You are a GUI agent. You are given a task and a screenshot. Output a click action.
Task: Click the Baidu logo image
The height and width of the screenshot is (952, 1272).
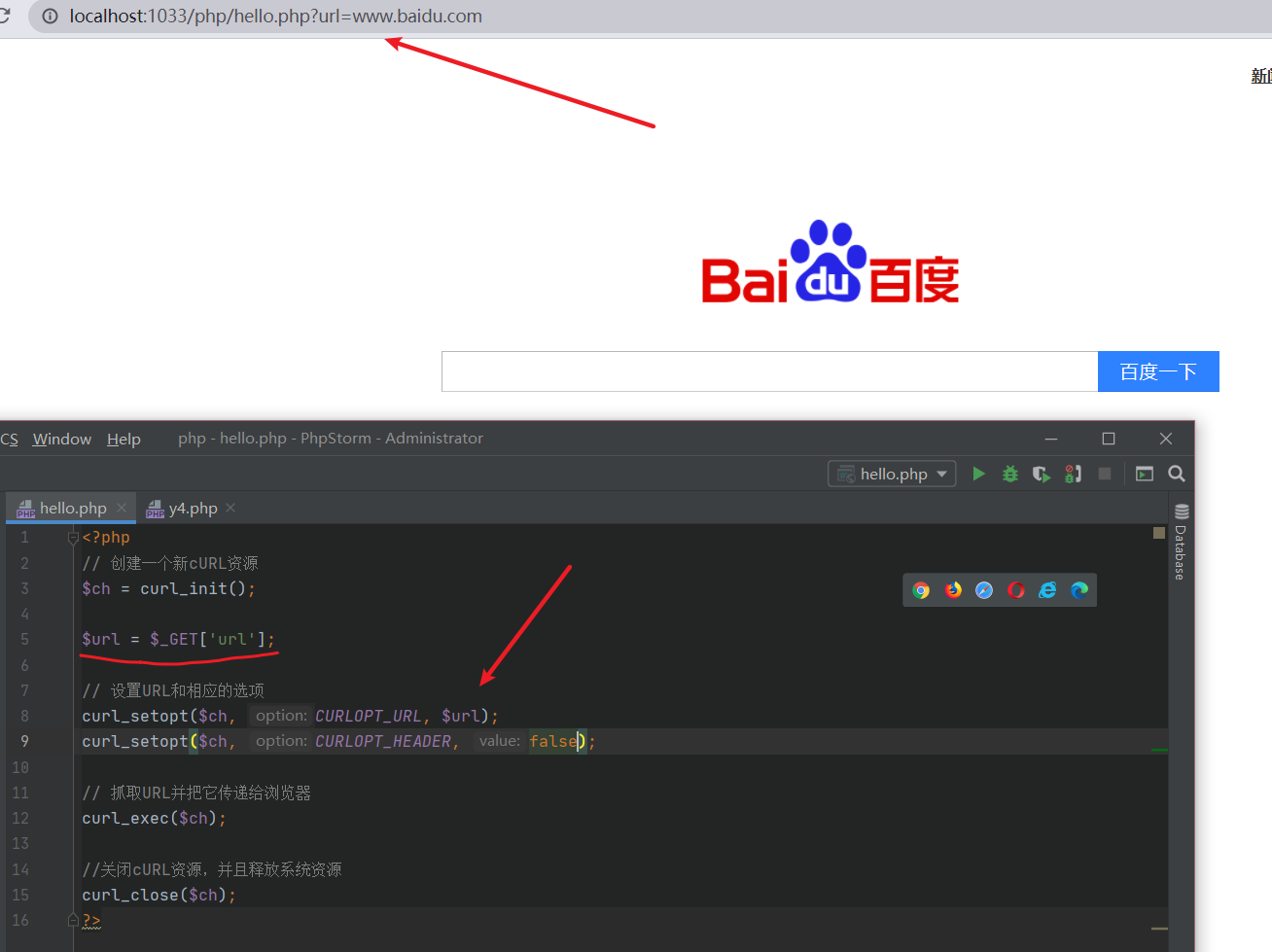point(830,263)
